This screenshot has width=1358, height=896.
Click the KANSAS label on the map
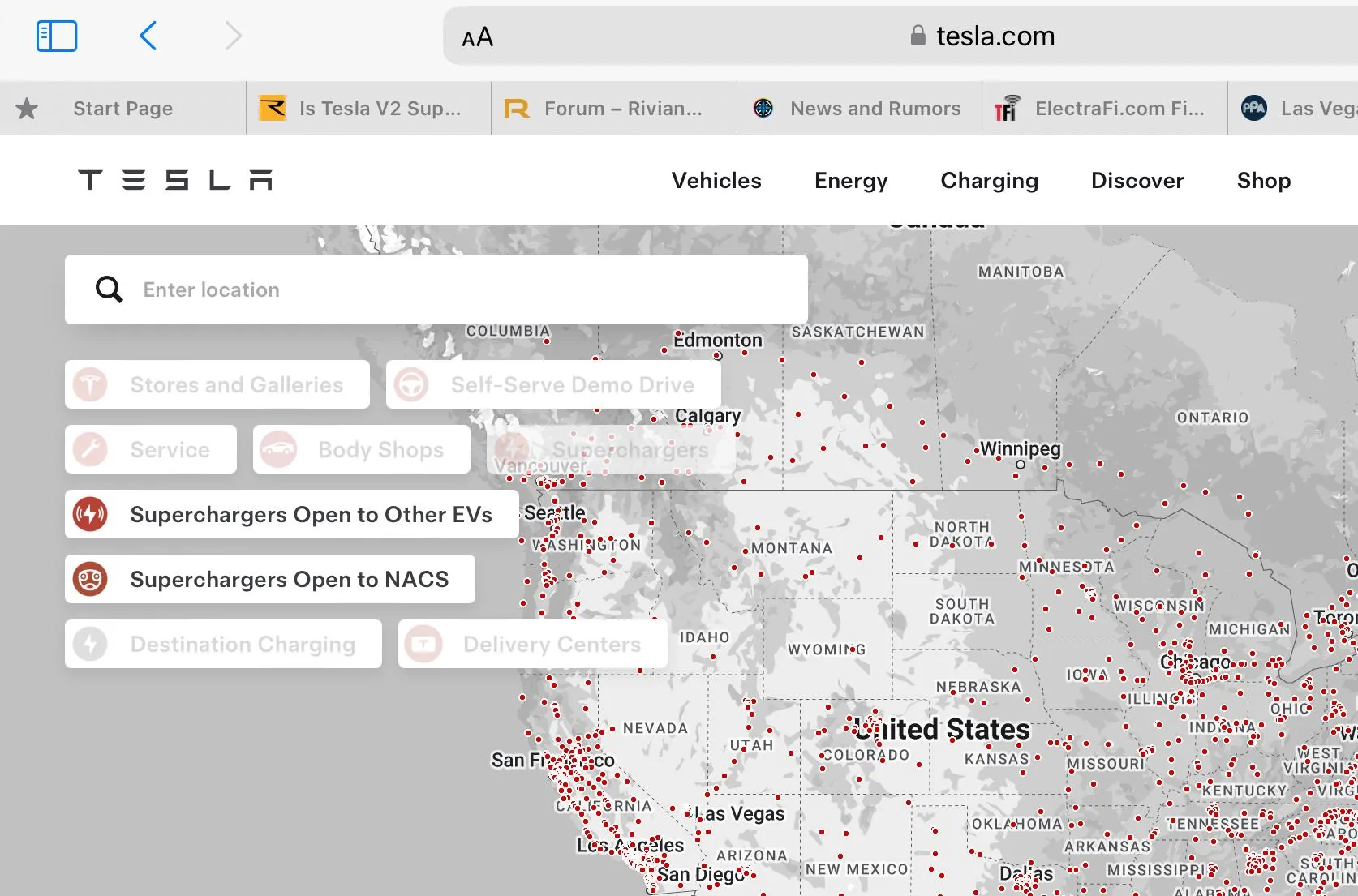(x=997, y=759)
